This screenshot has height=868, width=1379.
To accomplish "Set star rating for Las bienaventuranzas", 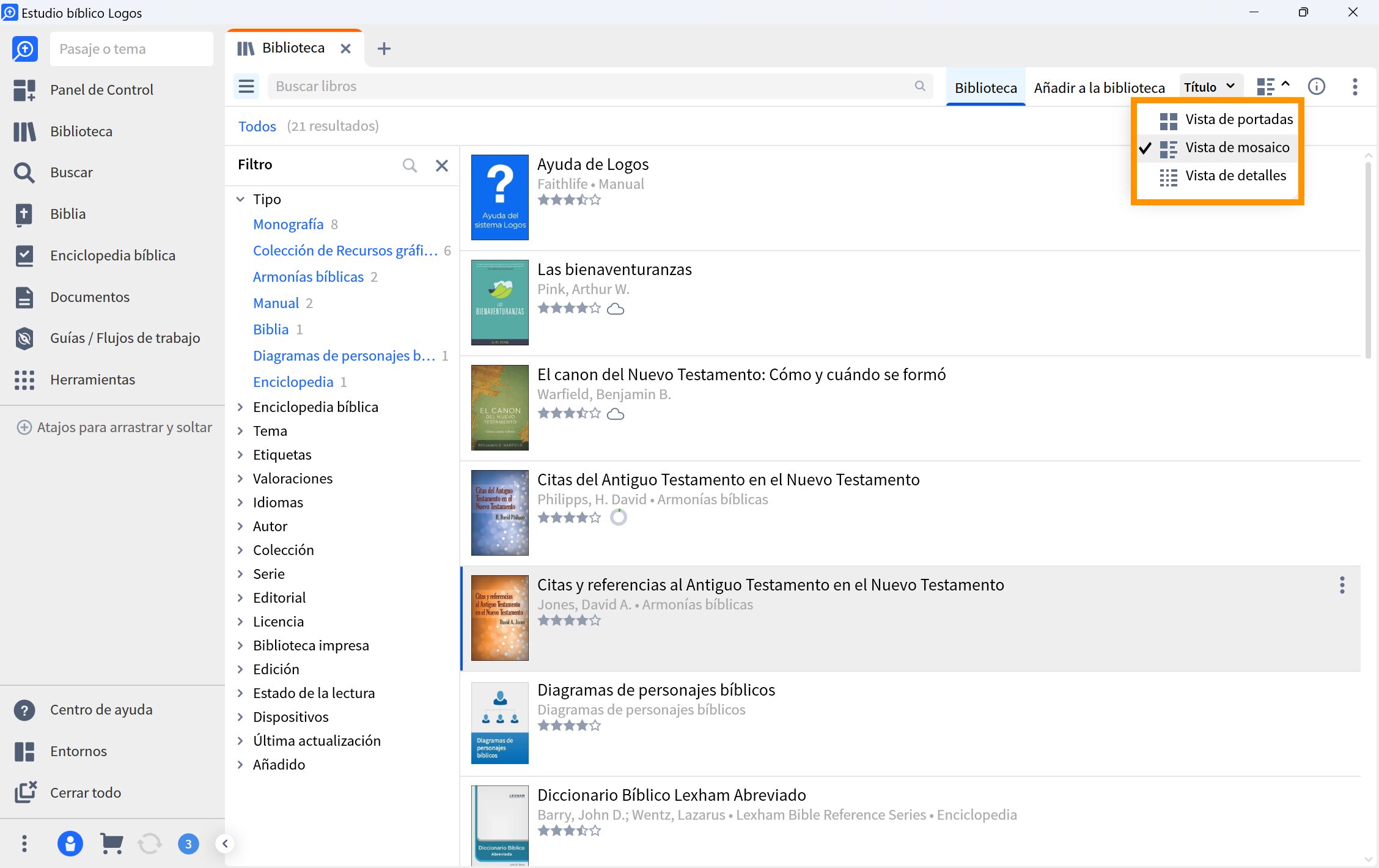I will pyautogui.click(x=569, y=308).
